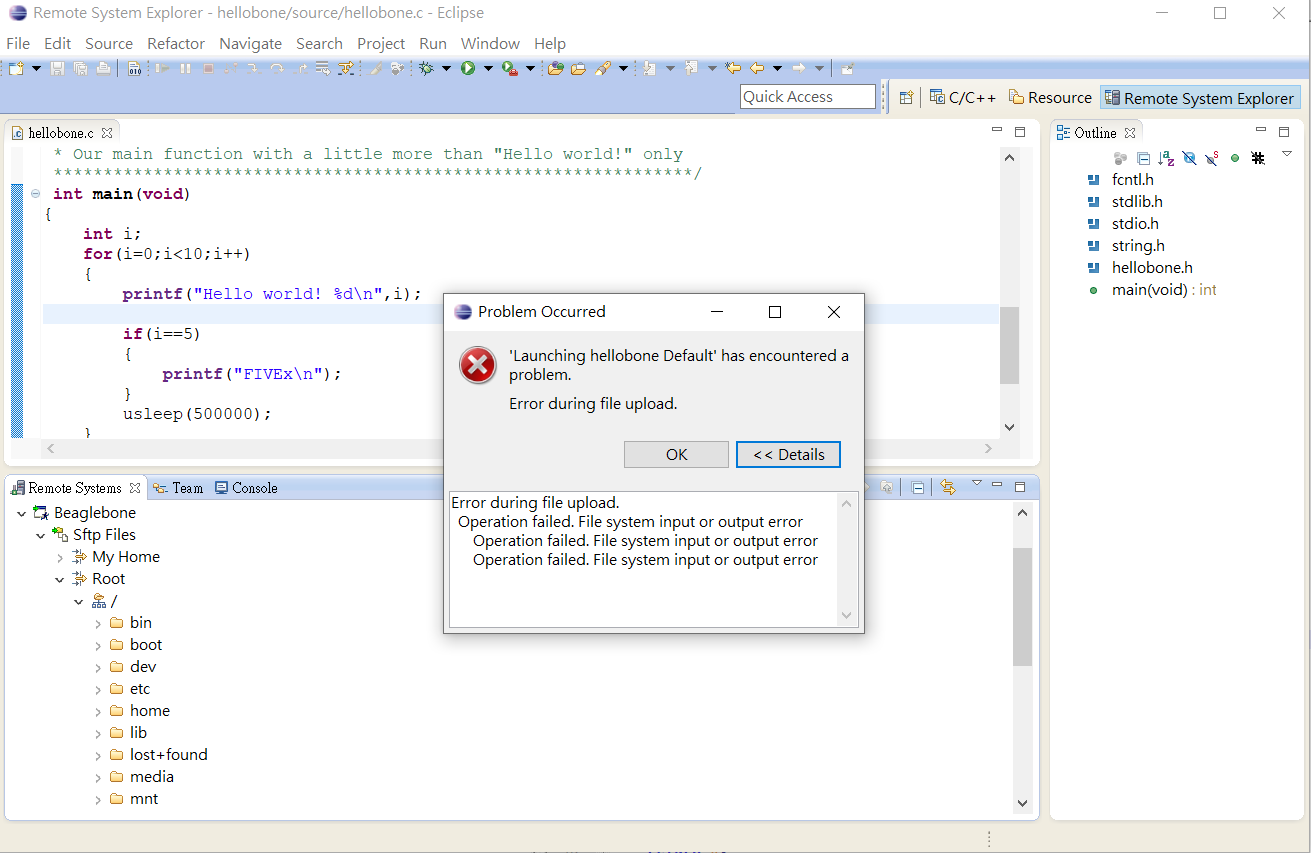Click Collapse All icon in Outline panel

[1143, 158]
